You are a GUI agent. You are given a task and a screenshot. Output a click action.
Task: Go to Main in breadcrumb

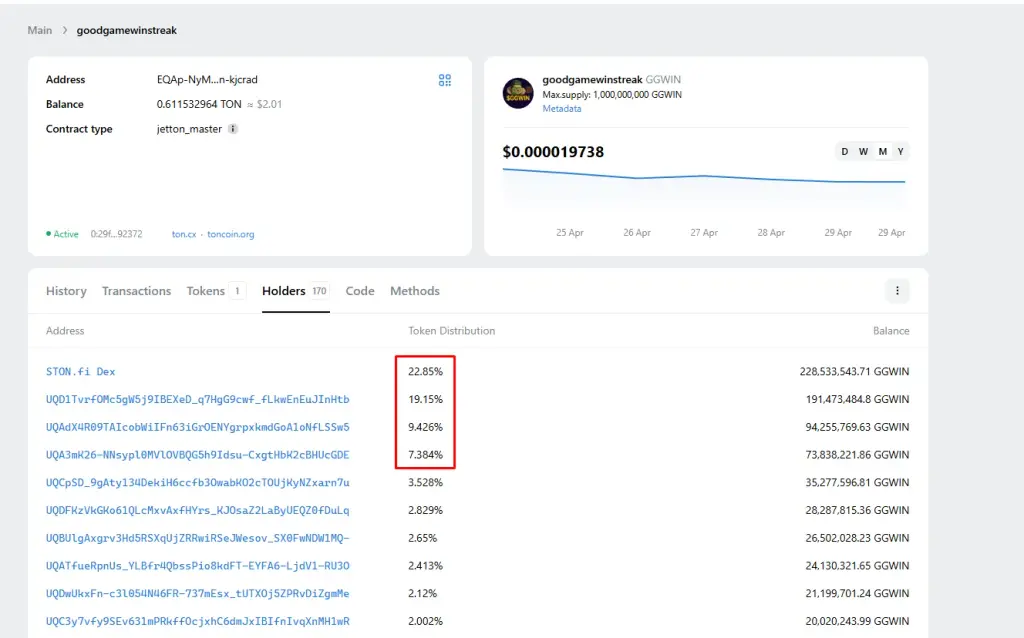[40, 30]
